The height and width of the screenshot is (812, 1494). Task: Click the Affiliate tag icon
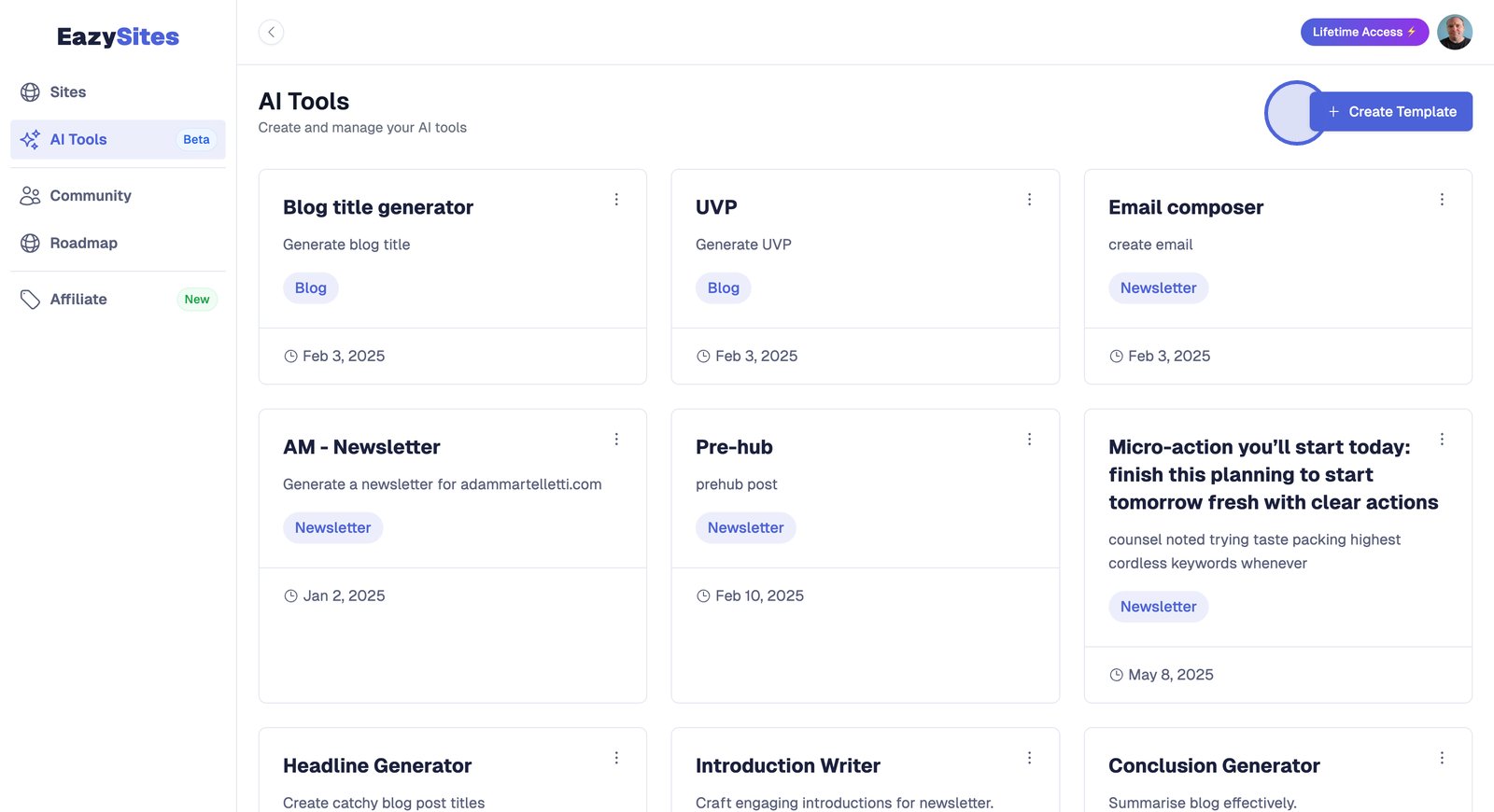point(30,300)
